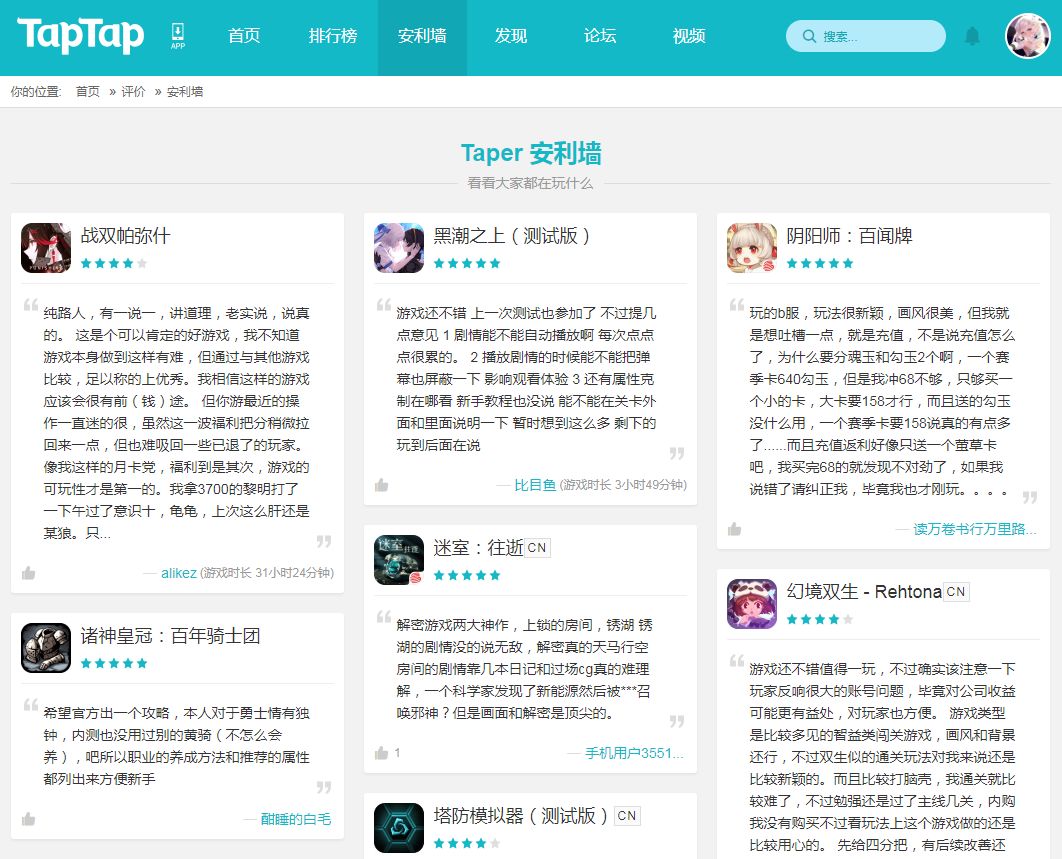The width and height of the screenshot is (1062, 859).
Task: Like the 酣睡的白毛 review
Action: click(x=28, y=819)
